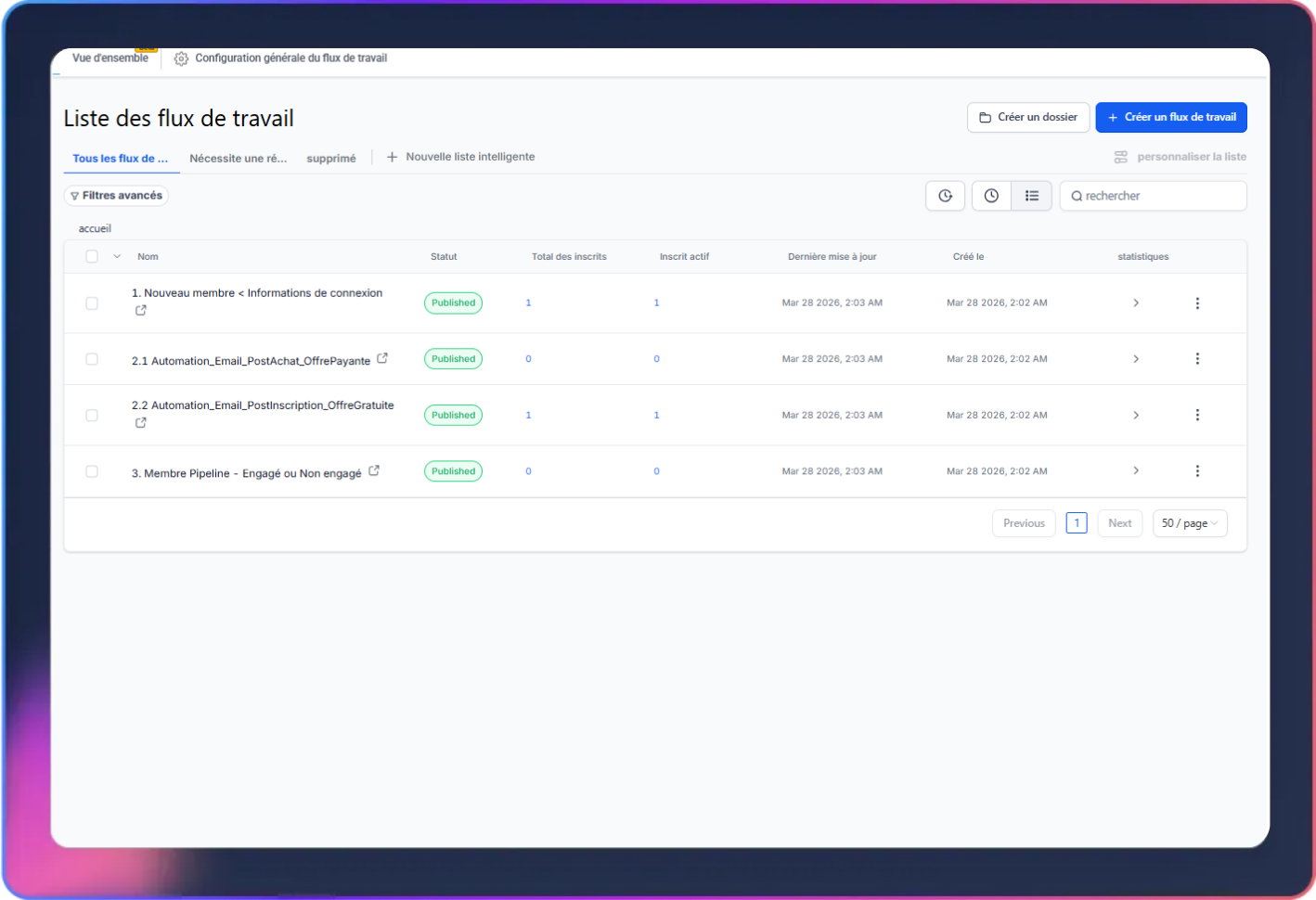Open three-dot menu for Membre Pipeline row
Viewport: 1316px width, 900px height.
click(x=1197, y=471)
